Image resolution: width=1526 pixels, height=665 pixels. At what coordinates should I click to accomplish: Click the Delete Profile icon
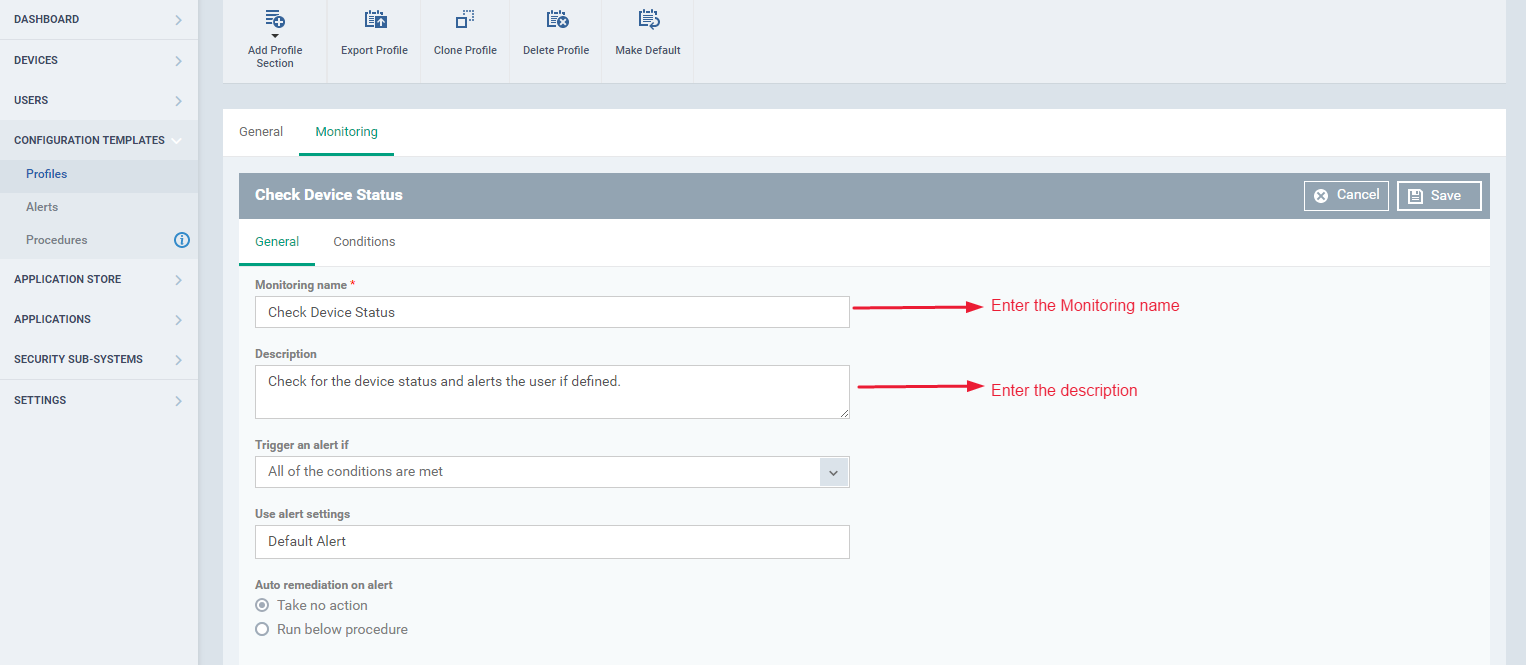click(557, 19)
